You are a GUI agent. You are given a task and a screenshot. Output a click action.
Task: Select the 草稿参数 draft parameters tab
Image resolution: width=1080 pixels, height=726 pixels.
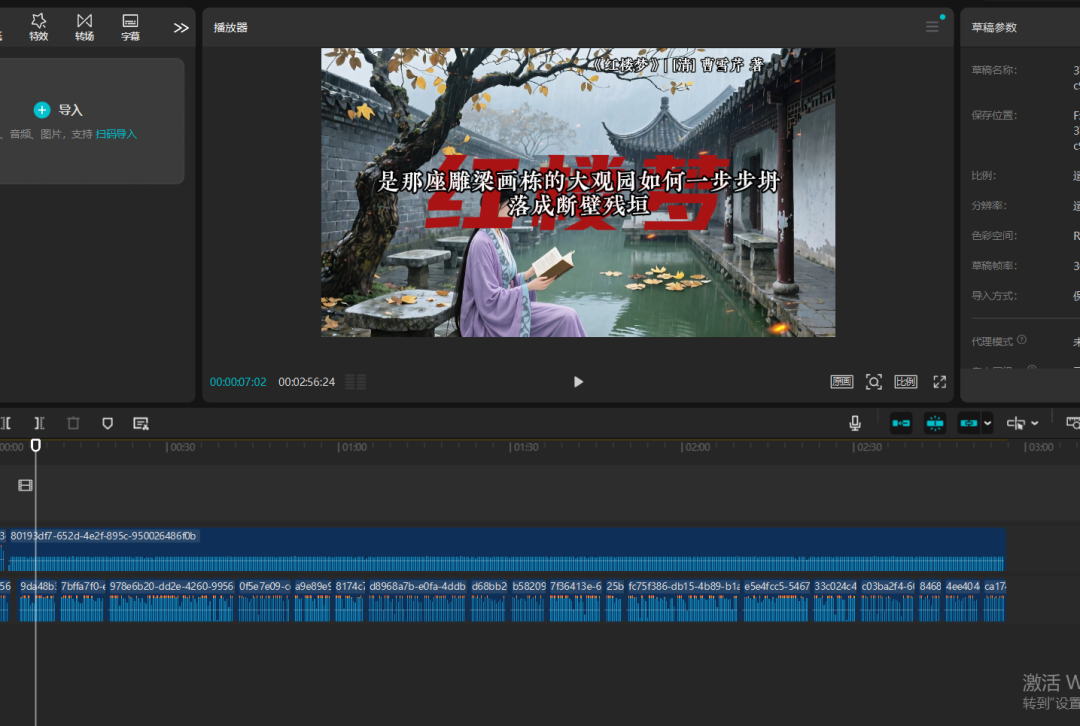[x=994, y=28]
